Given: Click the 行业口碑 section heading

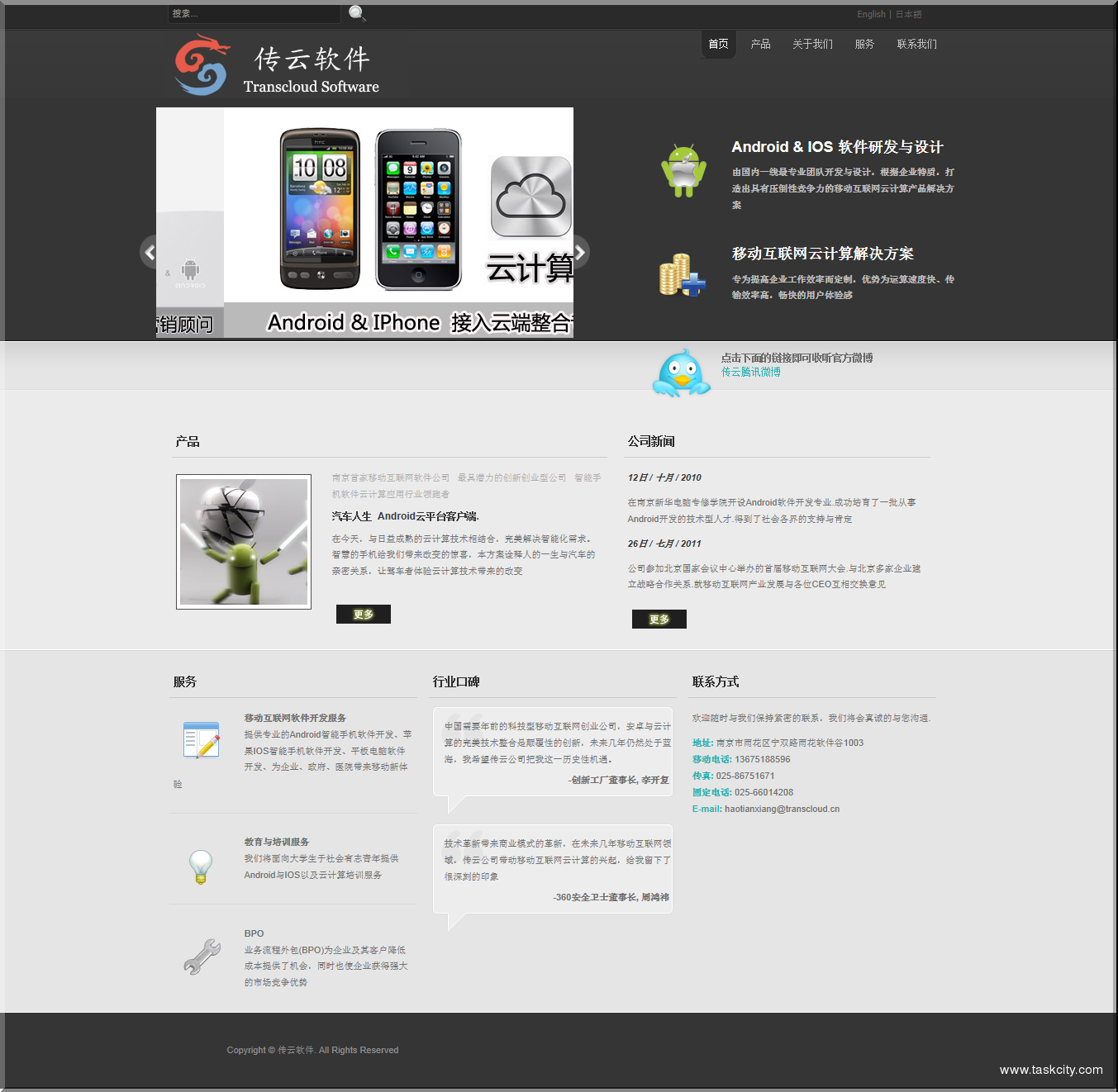Looking at the screenshot, I should coord(456,681).
